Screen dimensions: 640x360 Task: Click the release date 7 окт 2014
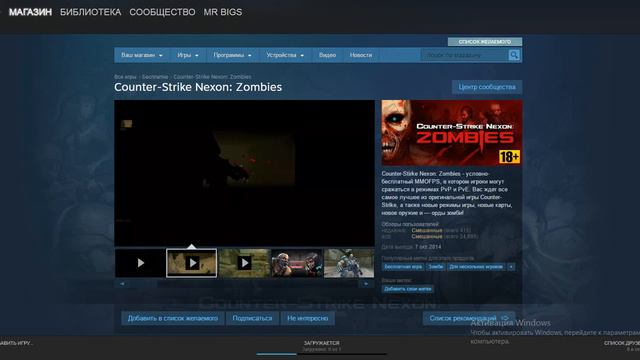428,247
